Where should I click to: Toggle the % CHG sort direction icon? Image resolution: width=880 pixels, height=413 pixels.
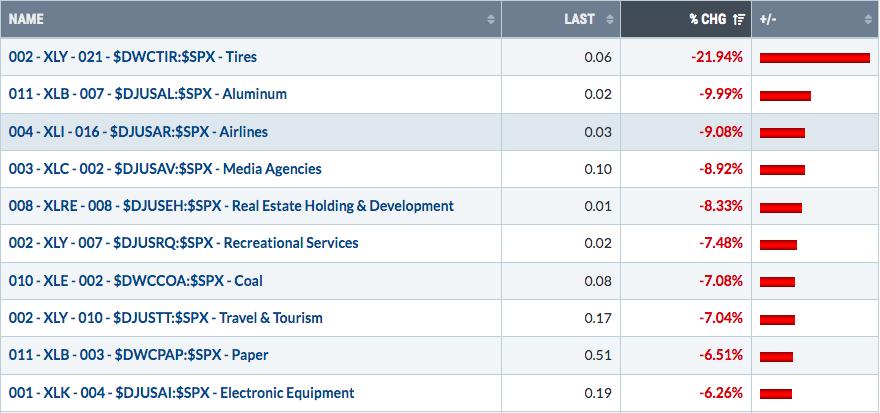point(739,19)
